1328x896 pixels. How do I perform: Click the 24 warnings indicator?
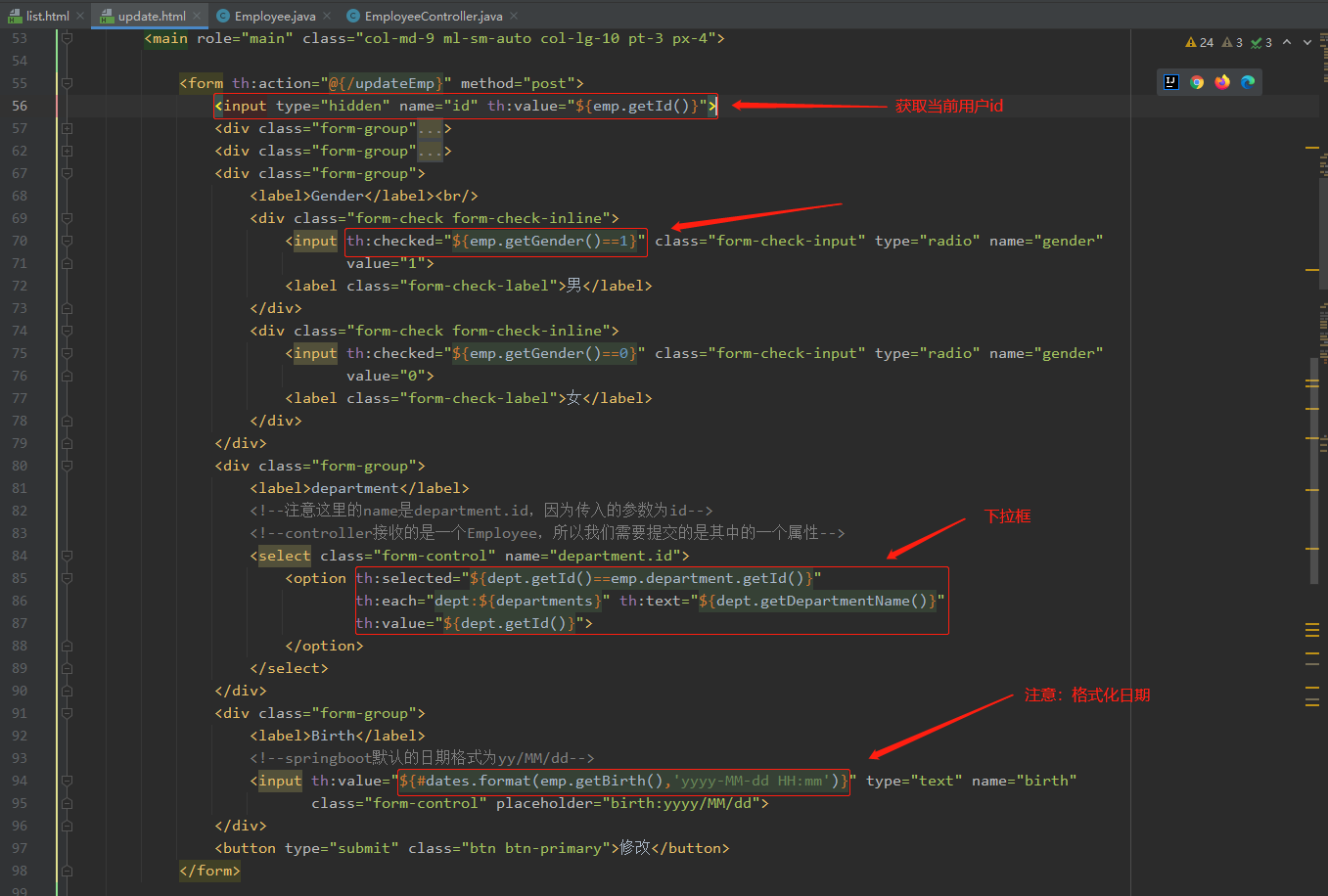click(x=1199, y=42)
